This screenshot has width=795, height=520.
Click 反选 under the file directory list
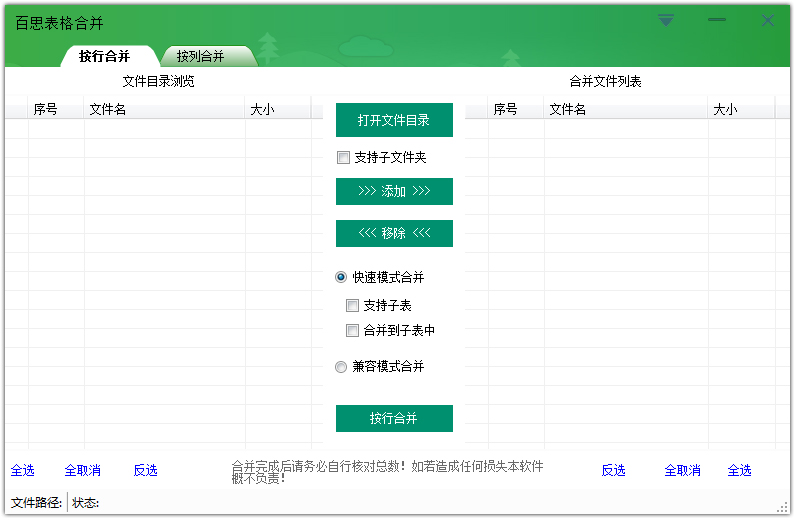pos(146,470)
